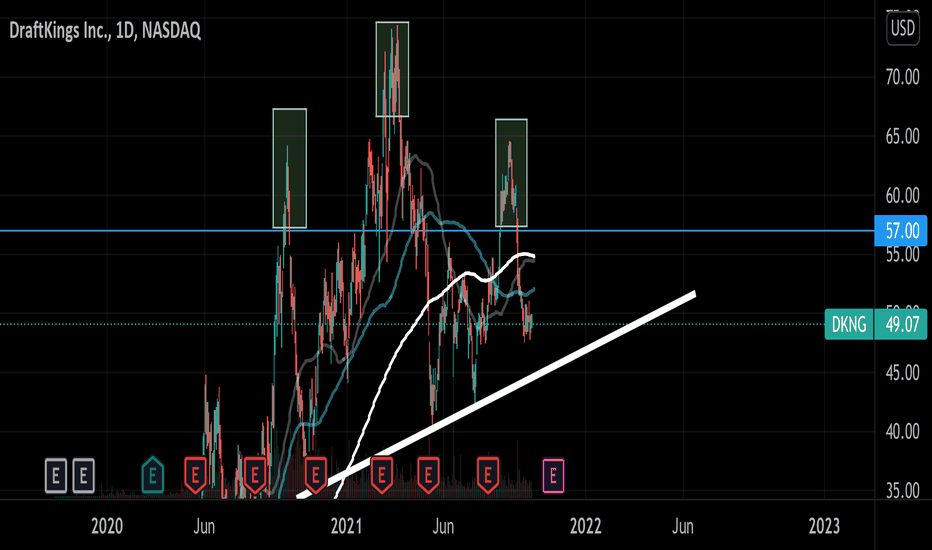Click the DraftKings Inc., 1D, NASDAQ title

[105, 30]
